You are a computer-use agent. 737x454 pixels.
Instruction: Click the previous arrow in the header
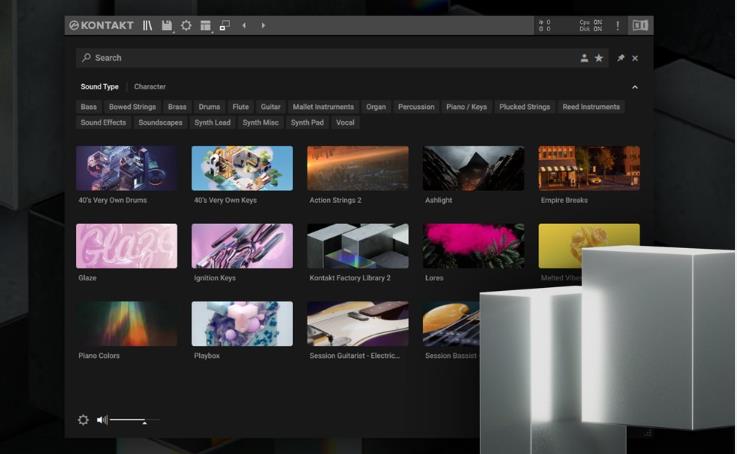click(244, 25)
